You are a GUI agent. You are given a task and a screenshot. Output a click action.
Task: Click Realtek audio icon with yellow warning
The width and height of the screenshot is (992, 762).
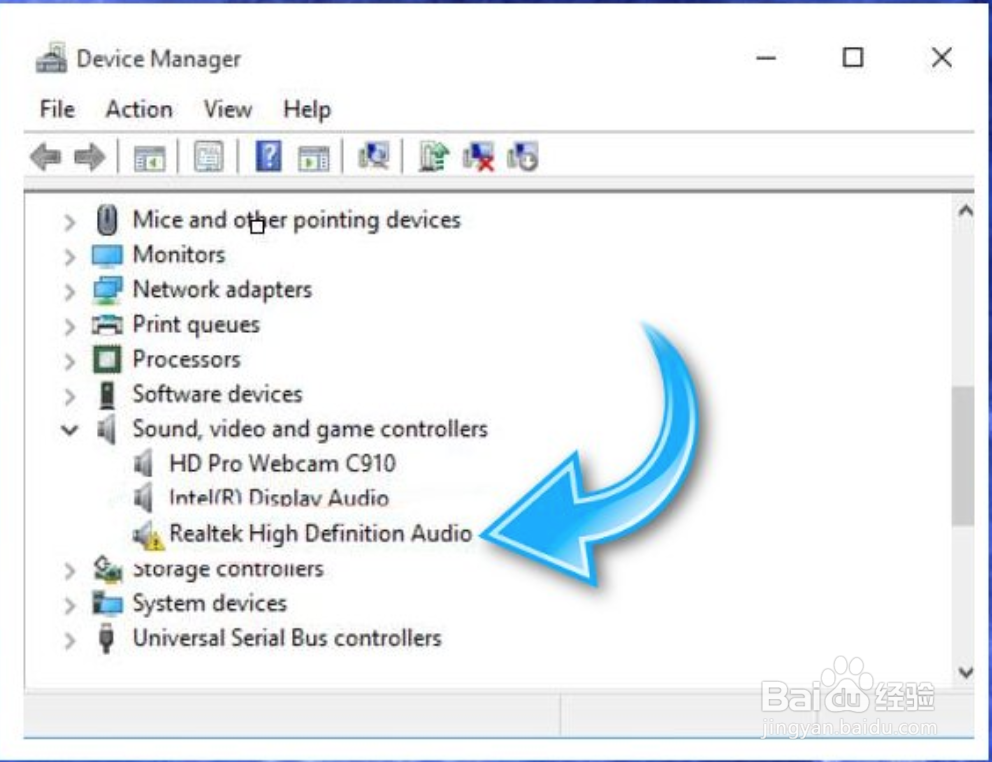pyautogui.click(x=149, y=535)
